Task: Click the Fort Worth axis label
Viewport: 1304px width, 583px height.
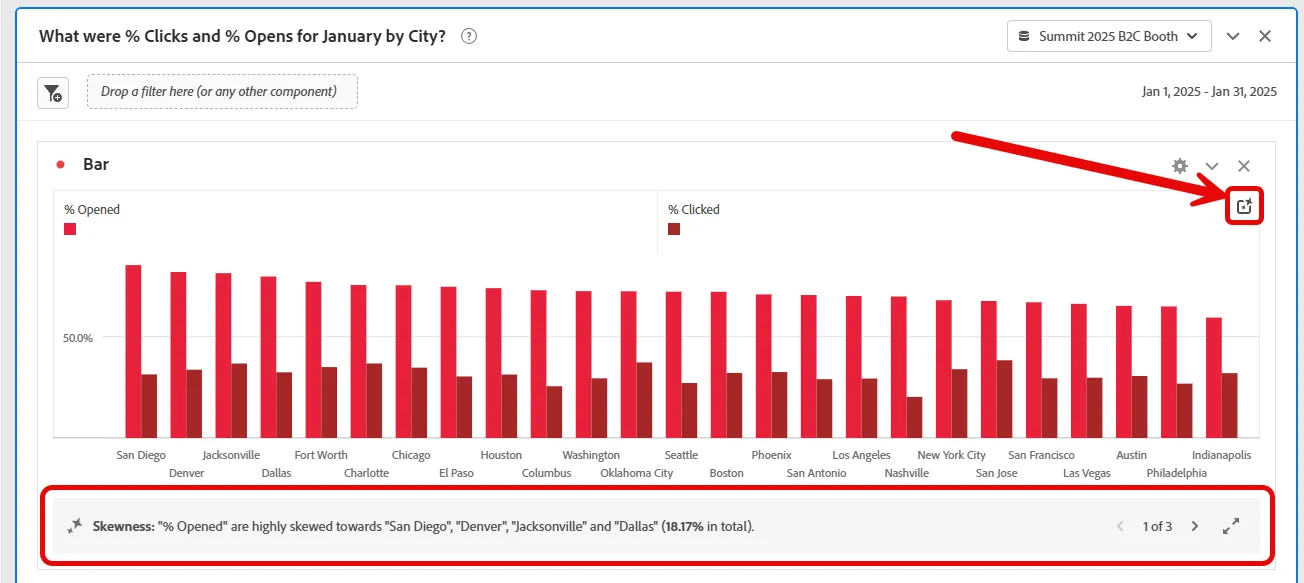Action: point(321,455)
